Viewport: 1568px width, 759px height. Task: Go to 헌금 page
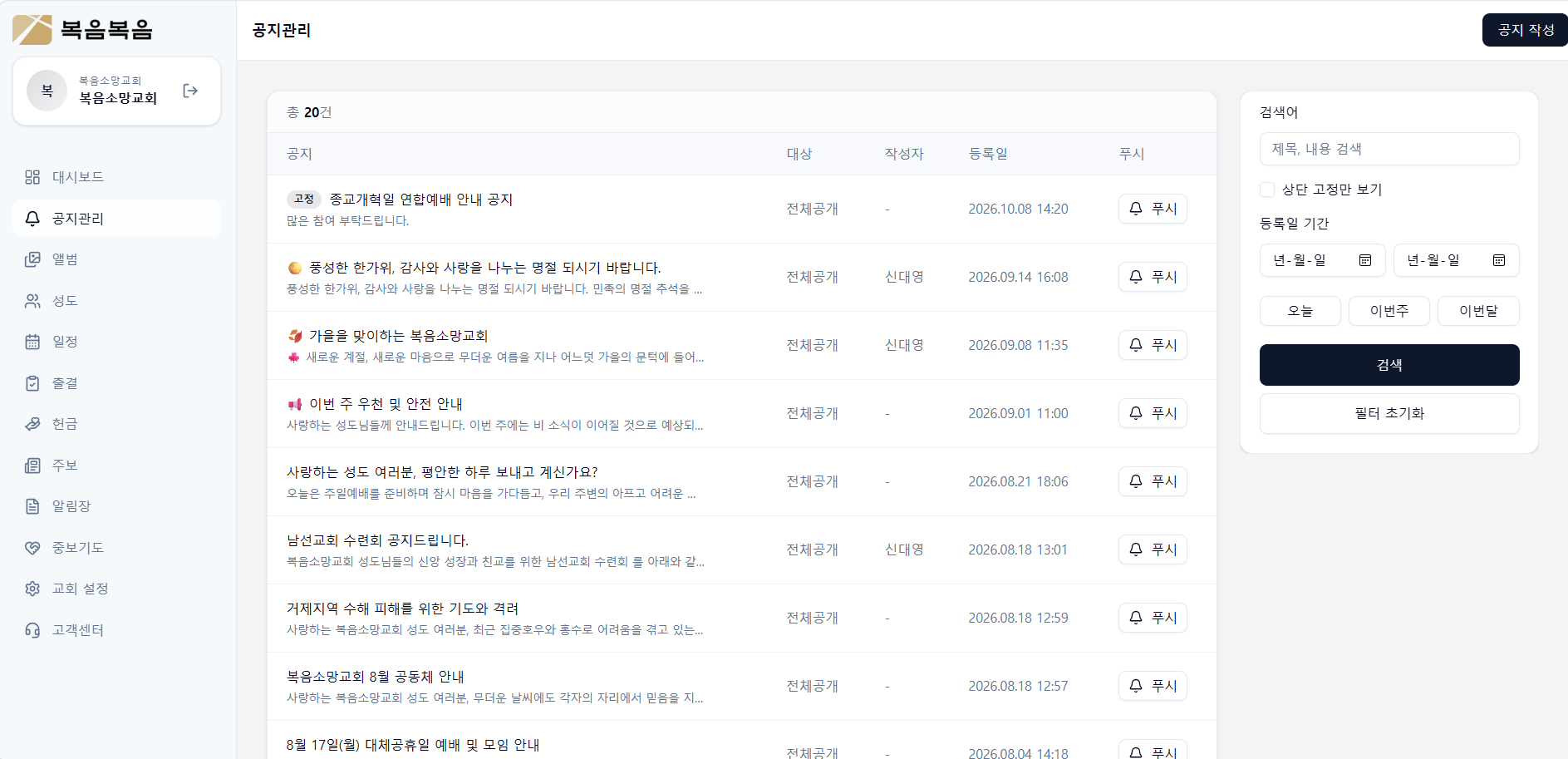click(116, 424)
